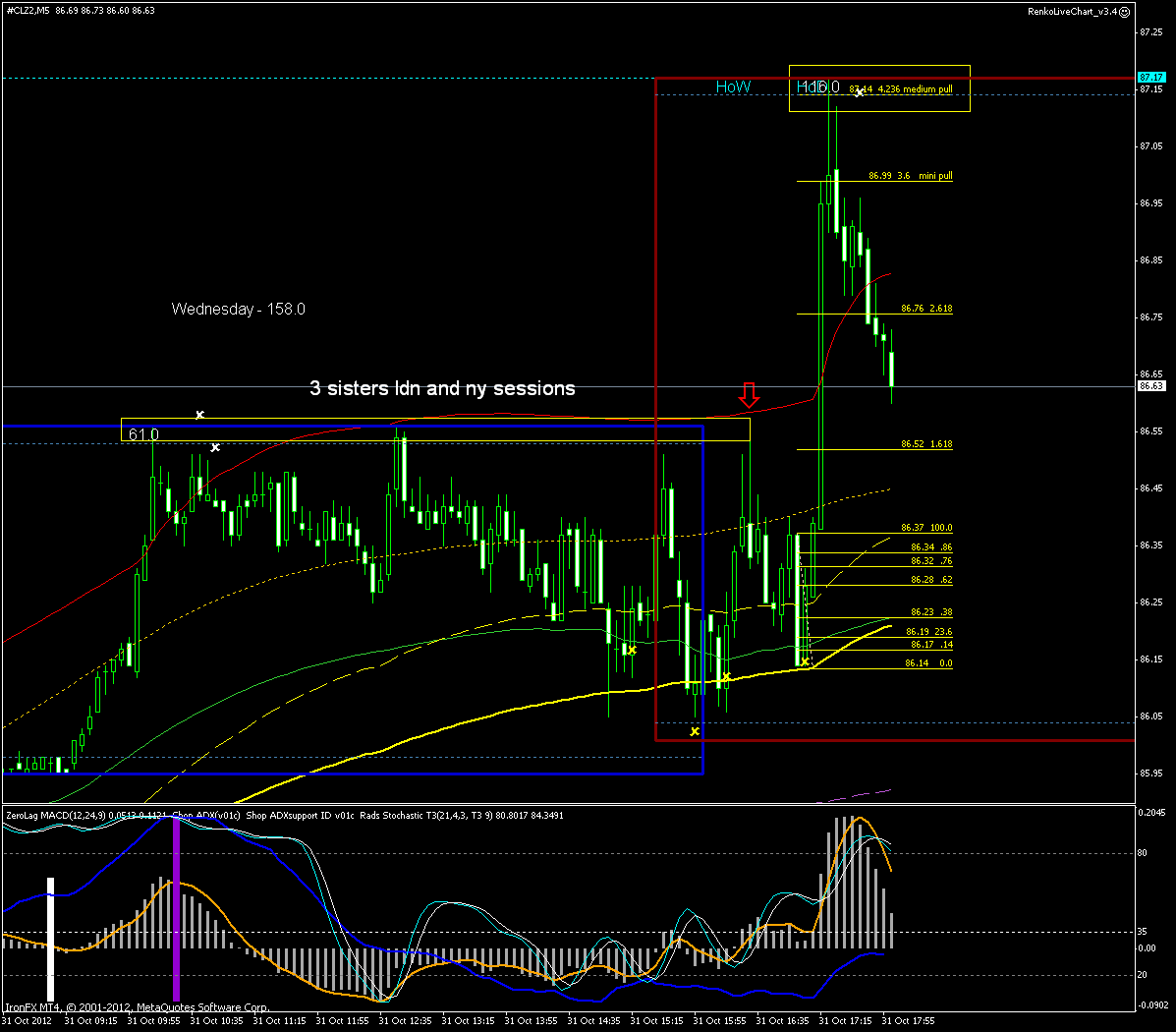Click the '86.19 23.6' retracement label

pyautogui.click(x=928, y=632)
